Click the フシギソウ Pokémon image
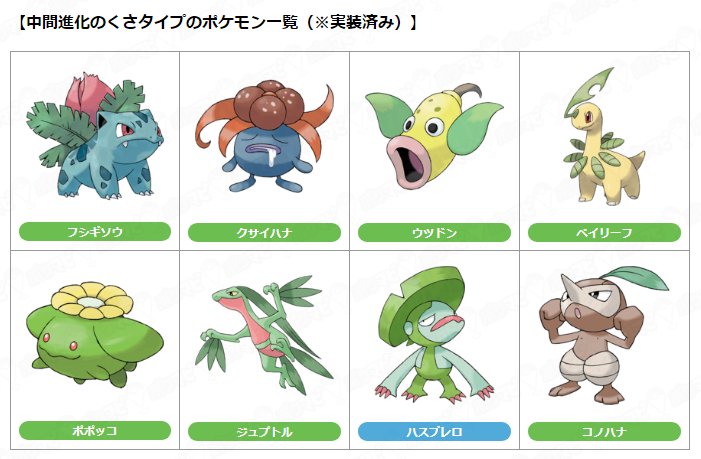The image size is (701, 459). tap(95, 137)
